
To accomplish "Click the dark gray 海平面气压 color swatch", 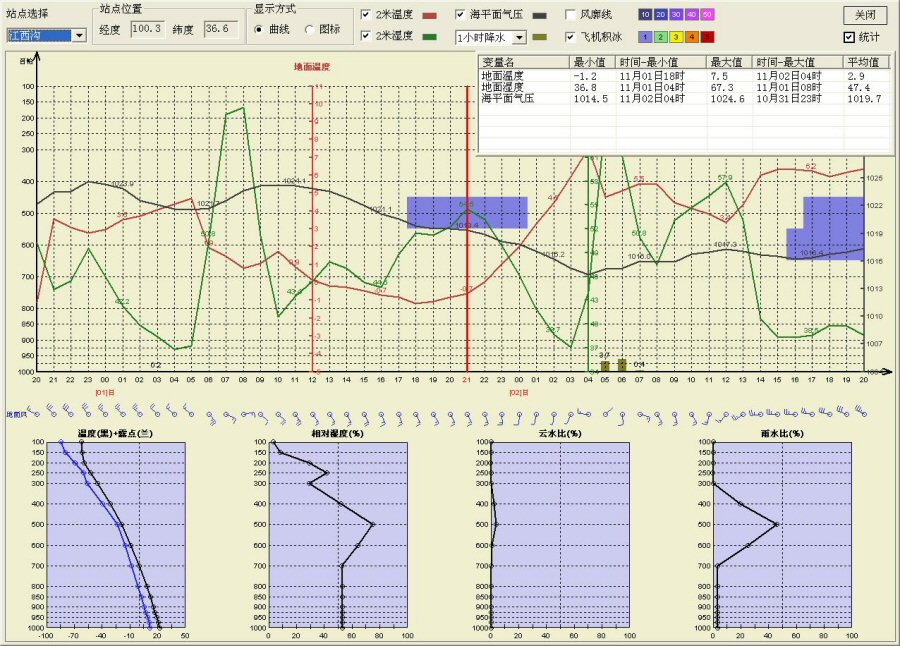I will (539, 16).
